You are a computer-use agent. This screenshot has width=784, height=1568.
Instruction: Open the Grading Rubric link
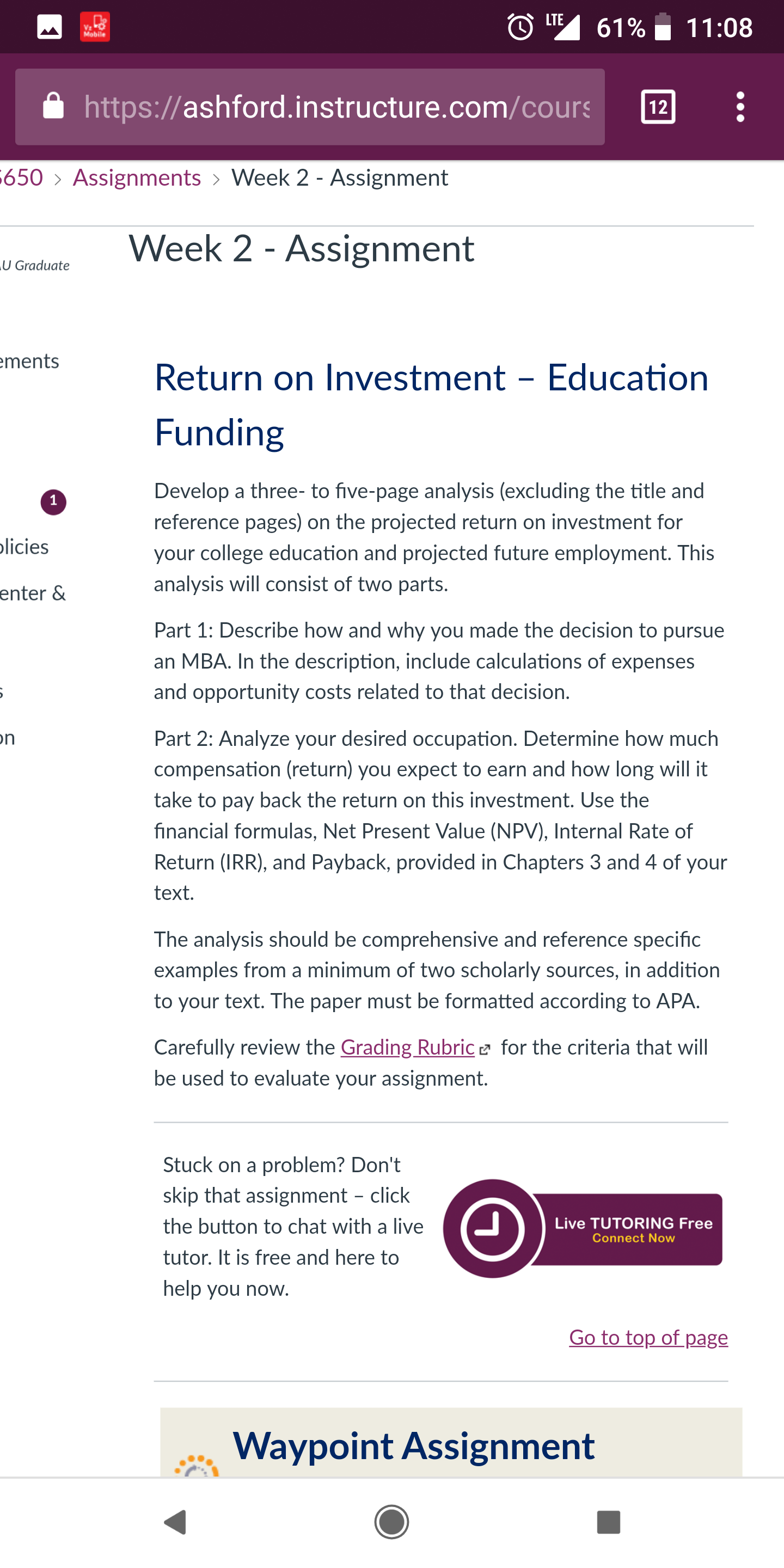tap(407, 1048)
